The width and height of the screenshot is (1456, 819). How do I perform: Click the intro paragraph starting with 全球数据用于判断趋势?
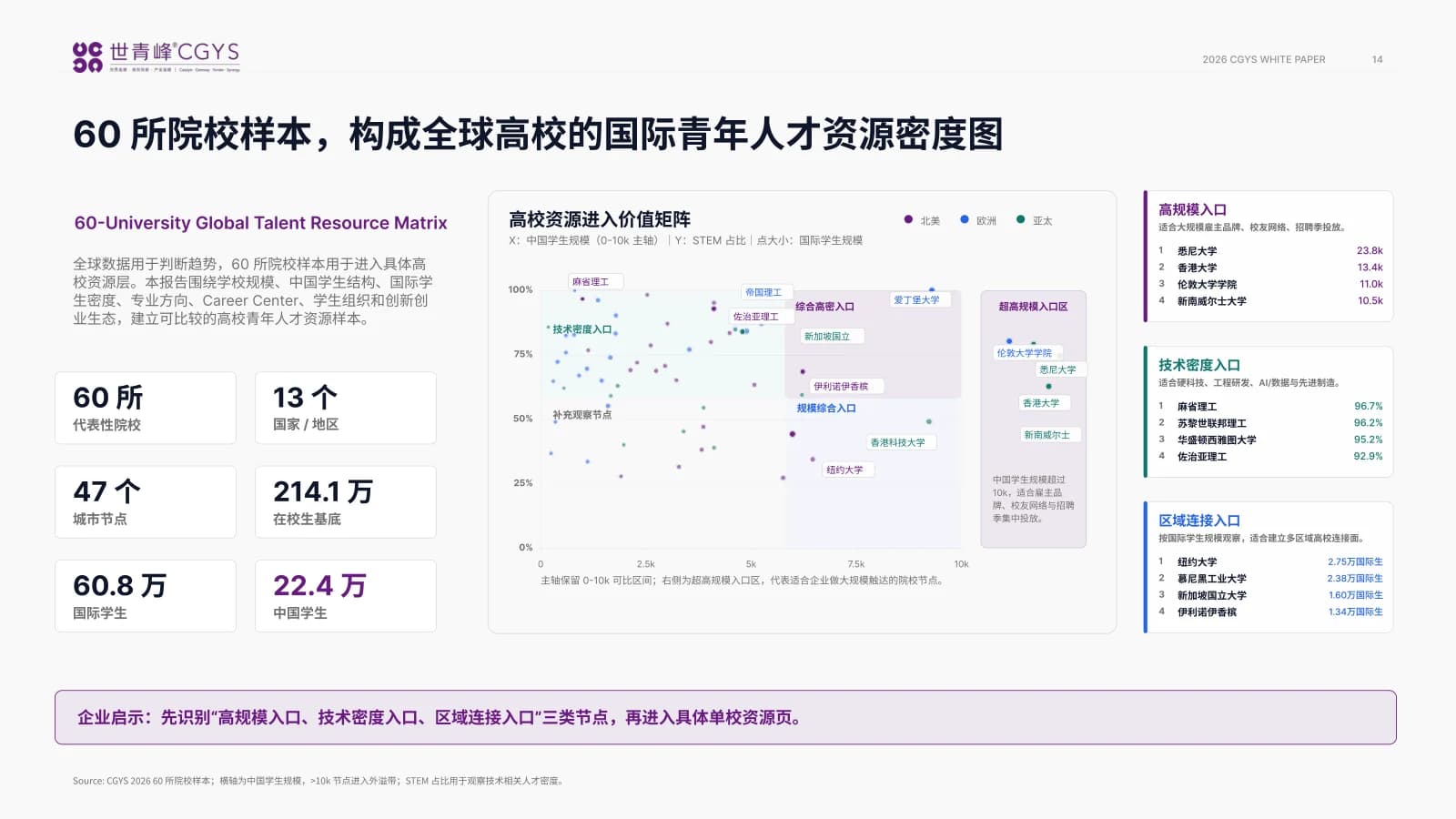[253, 291]
